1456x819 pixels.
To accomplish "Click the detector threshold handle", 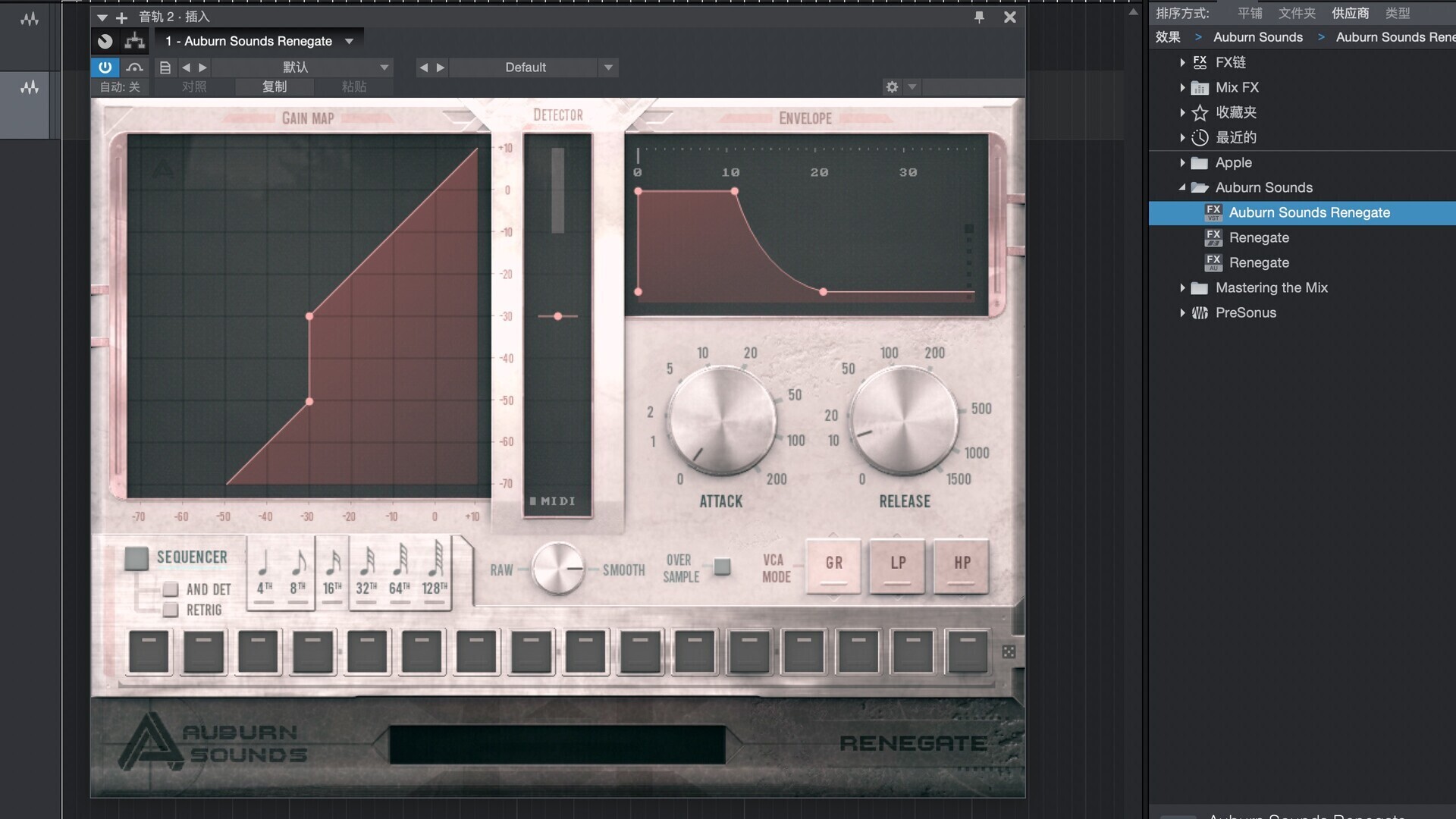I will [x=558, y=316].
